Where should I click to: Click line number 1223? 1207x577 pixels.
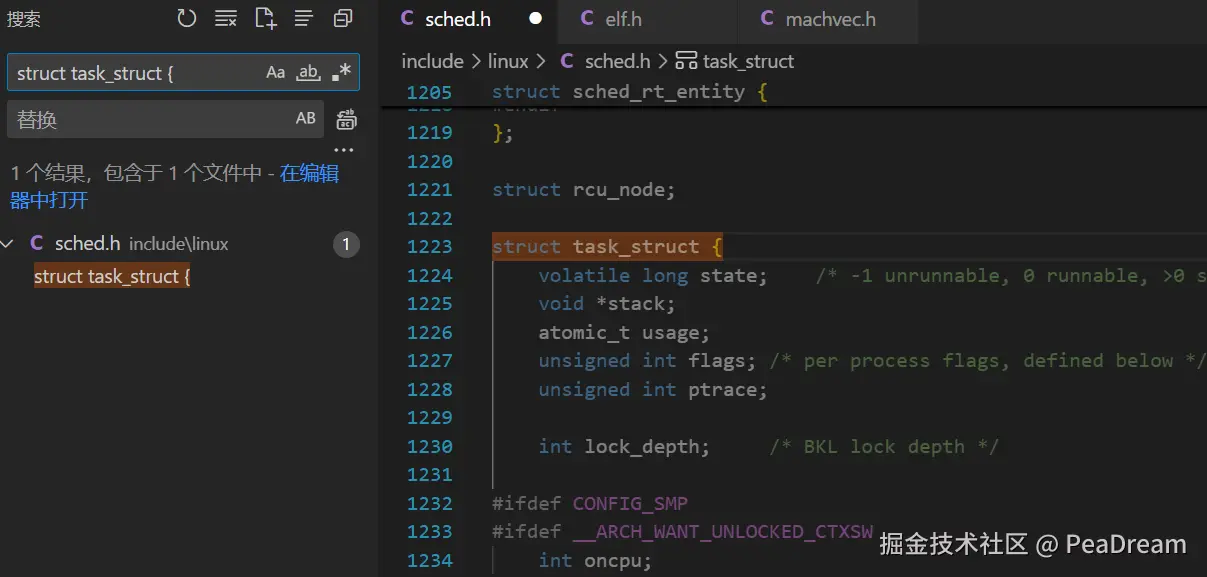(430, 247)
